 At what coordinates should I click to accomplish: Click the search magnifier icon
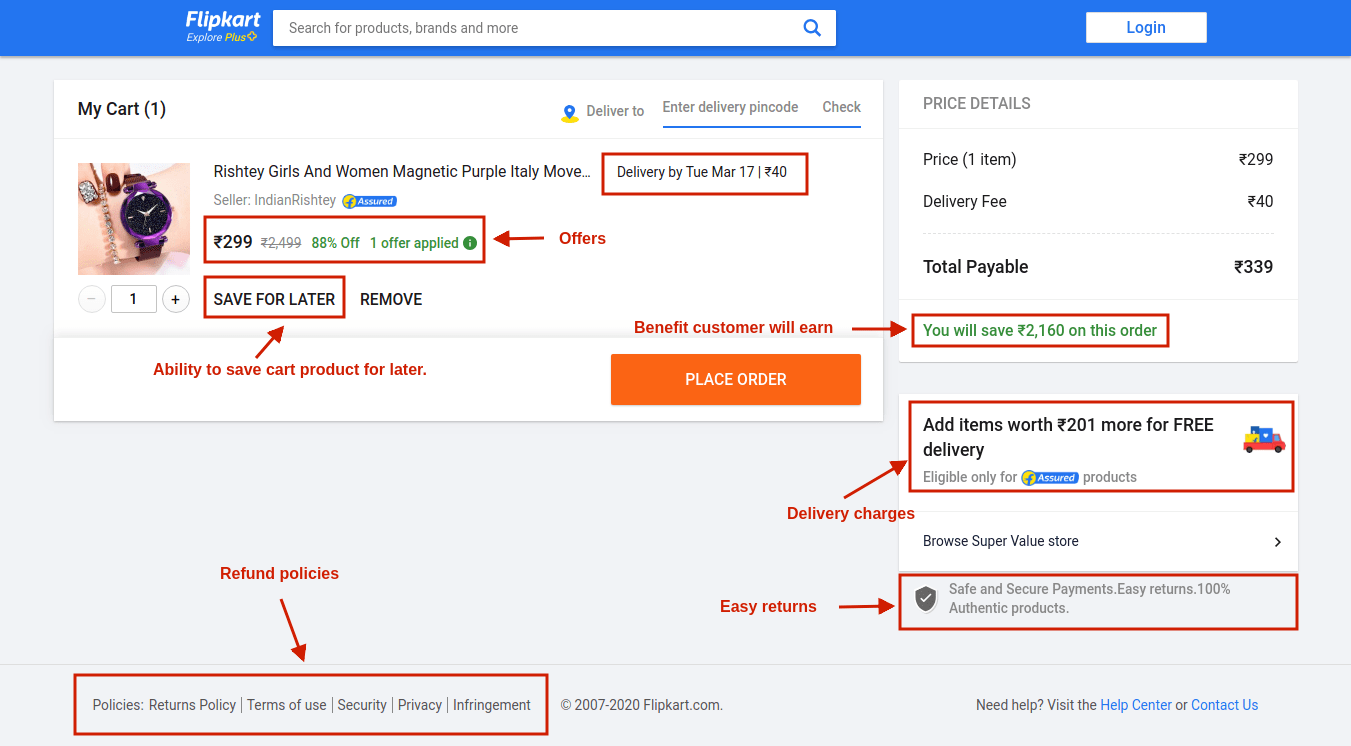point(811,27)
